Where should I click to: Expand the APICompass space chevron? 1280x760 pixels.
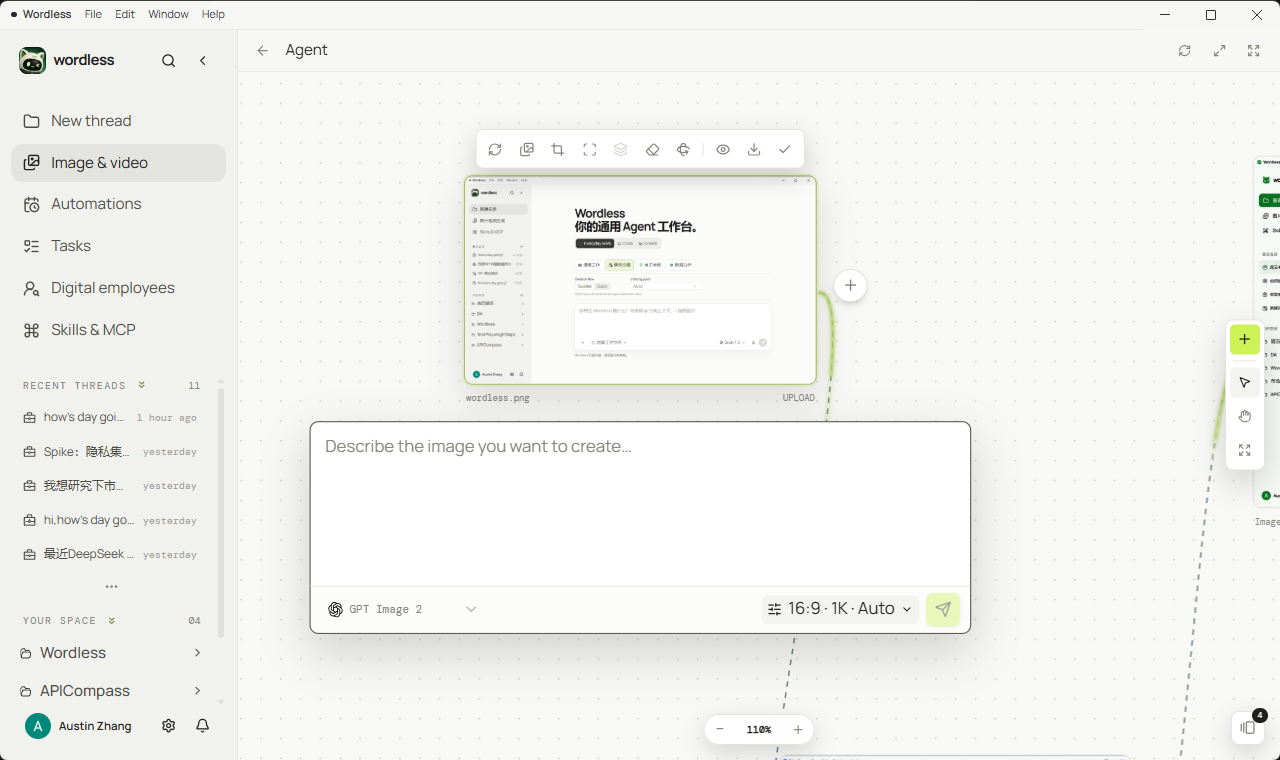pos(197,691)
